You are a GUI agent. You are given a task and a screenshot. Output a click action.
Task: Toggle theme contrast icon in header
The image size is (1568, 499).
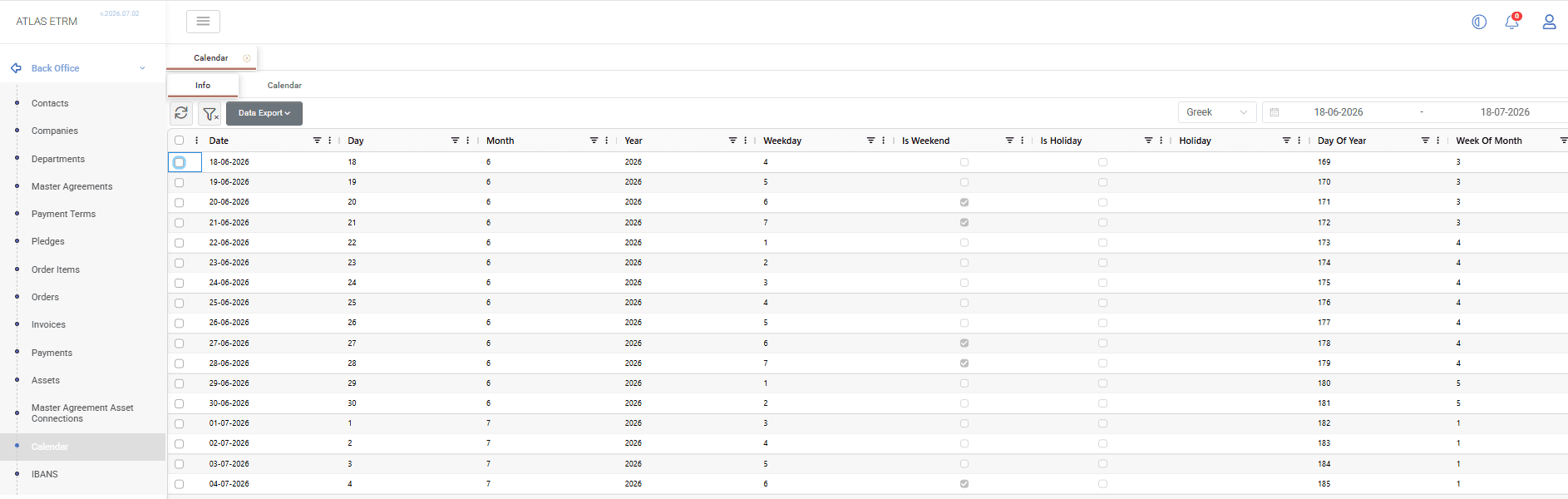pos(1479,22)
